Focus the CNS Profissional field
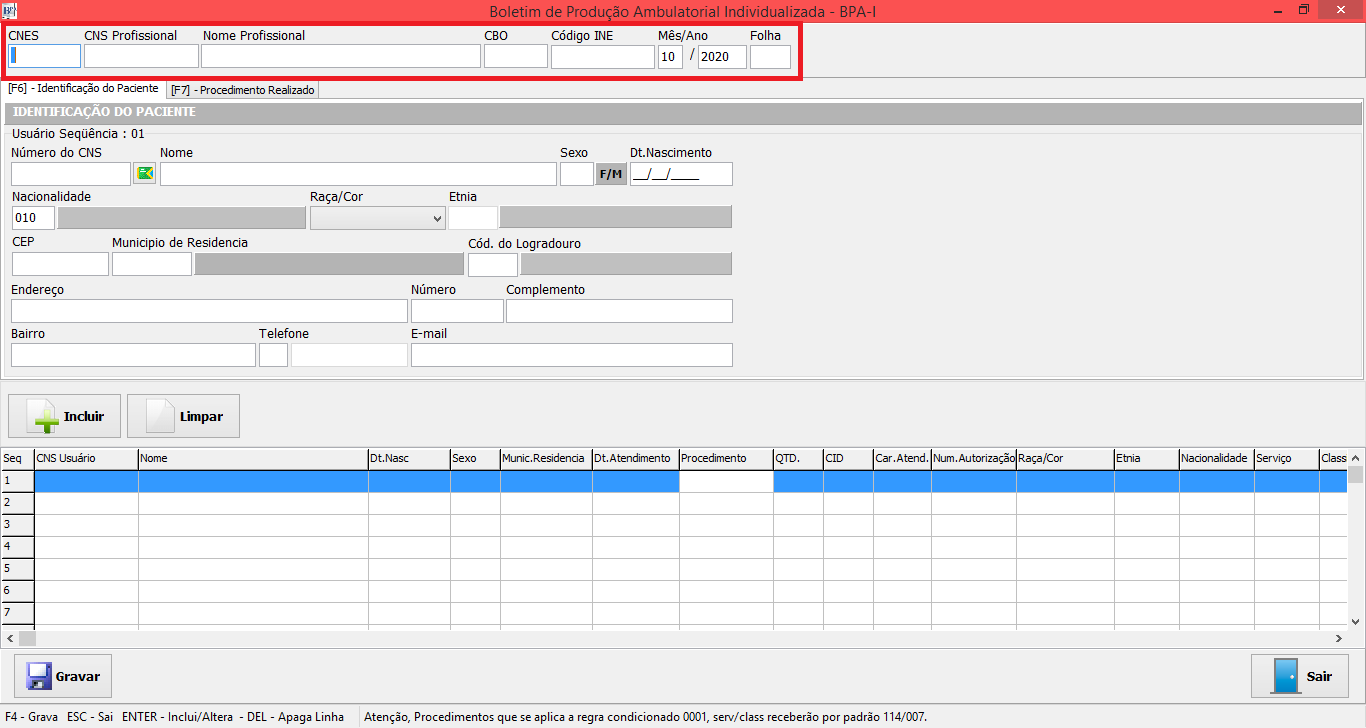This screenshot has height=728, width=1366. pos(141,56)
